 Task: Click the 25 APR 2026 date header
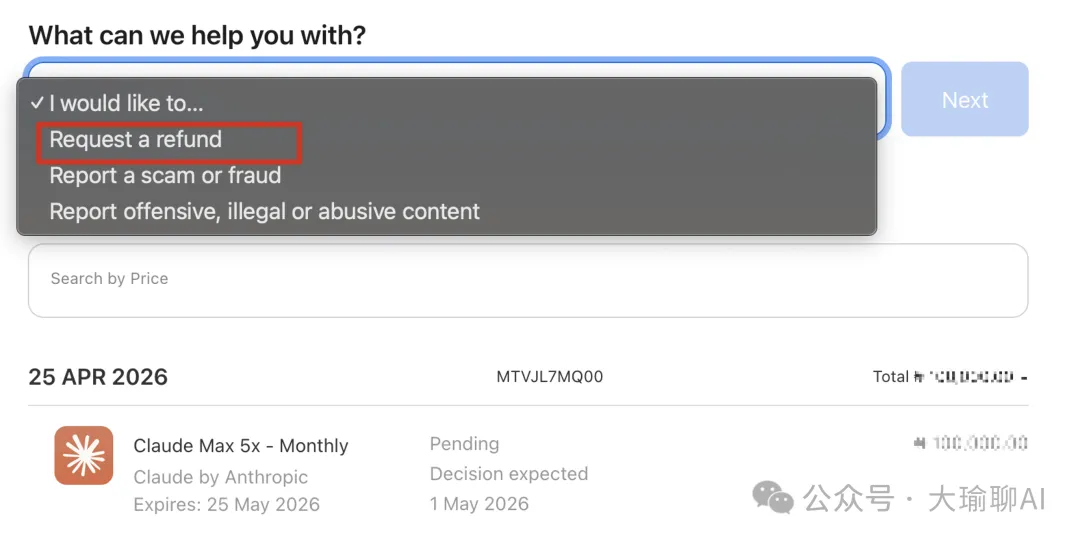click(x=98, y=377)
